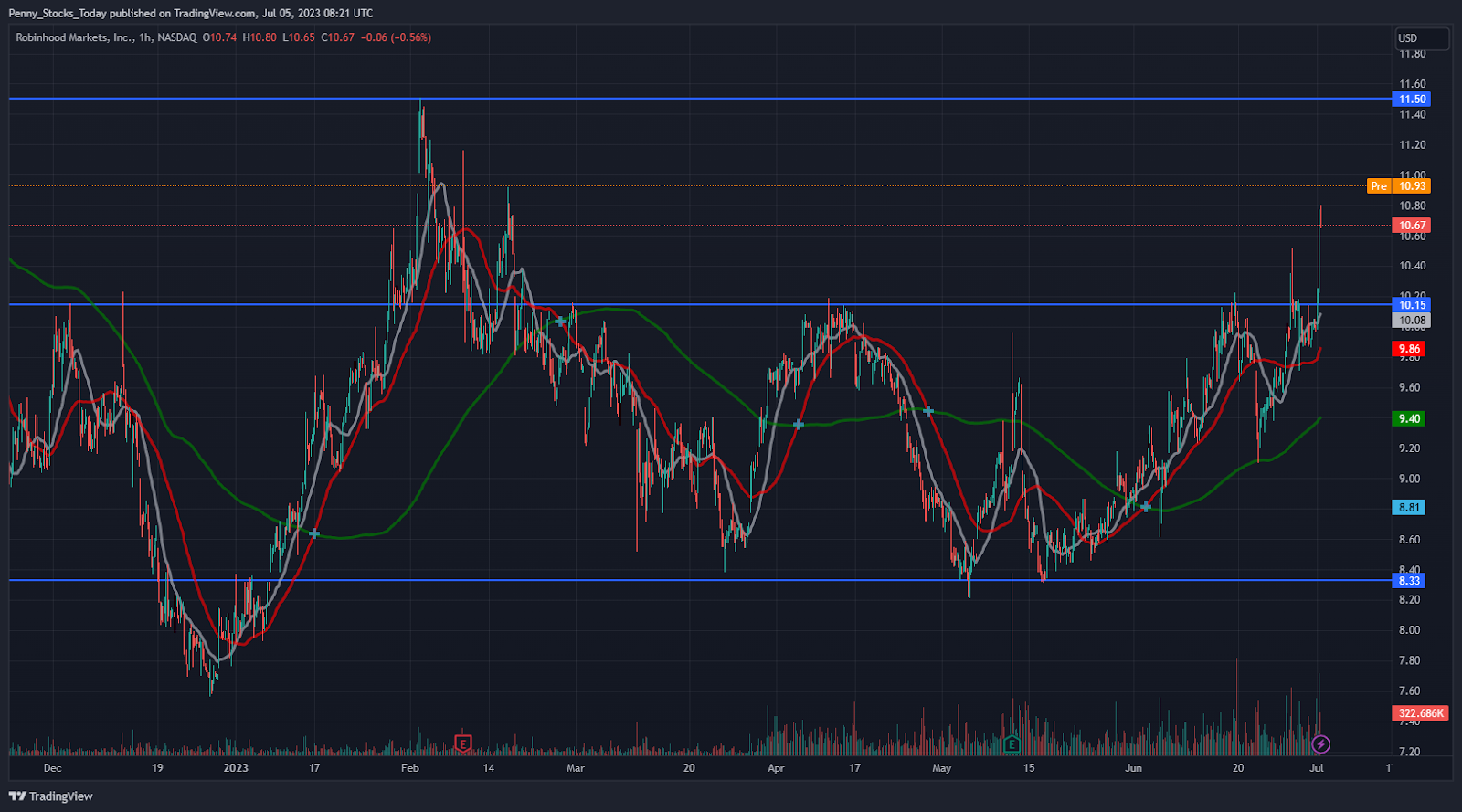Click the cross marker on green line in early April

pos(799,425)
